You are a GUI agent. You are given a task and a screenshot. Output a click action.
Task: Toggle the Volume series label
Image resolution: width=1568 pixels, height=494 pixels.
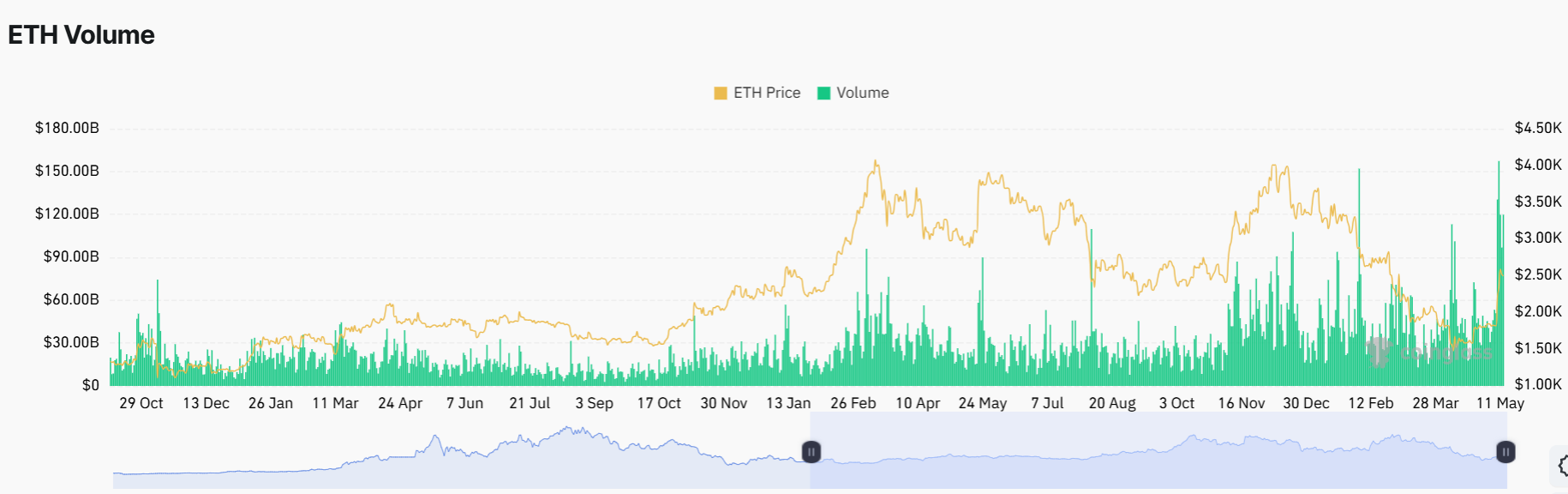point(862,93)
